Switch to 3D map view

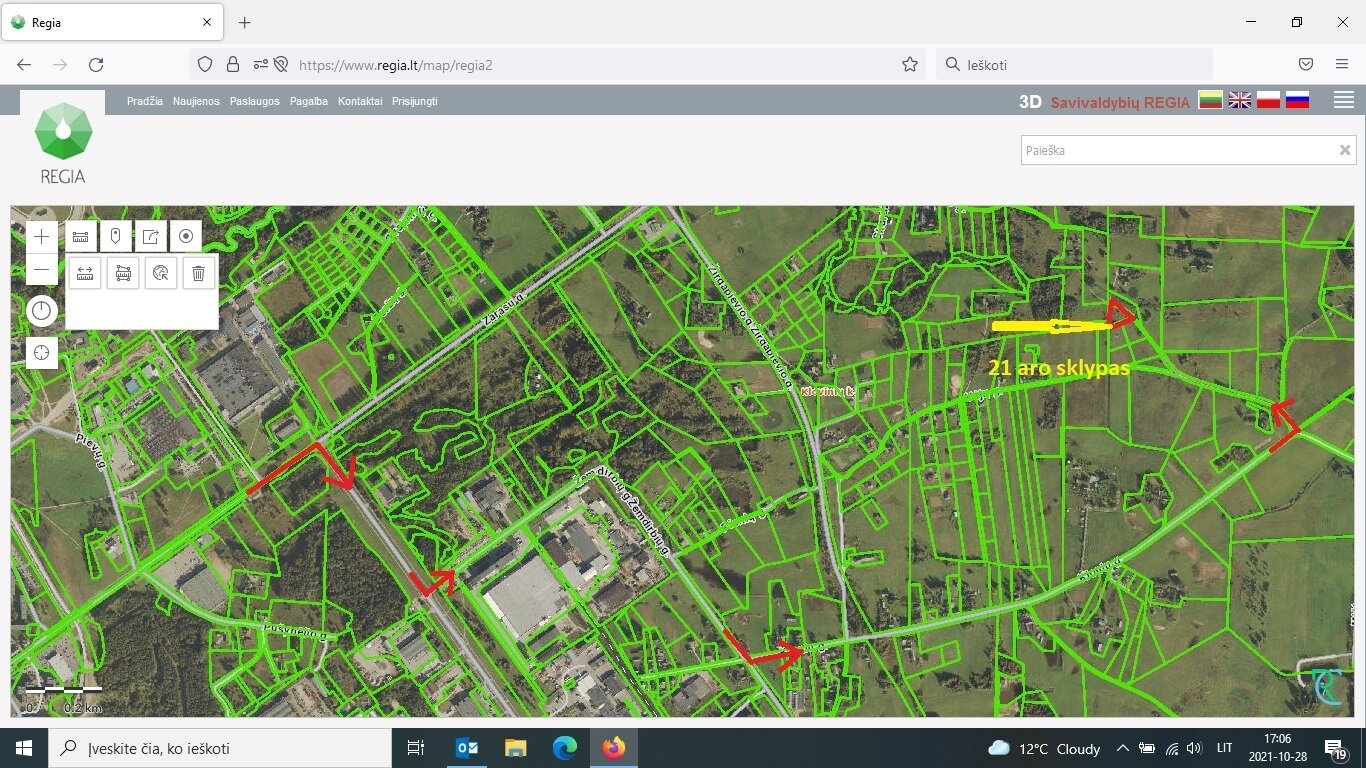point(1030,101)
